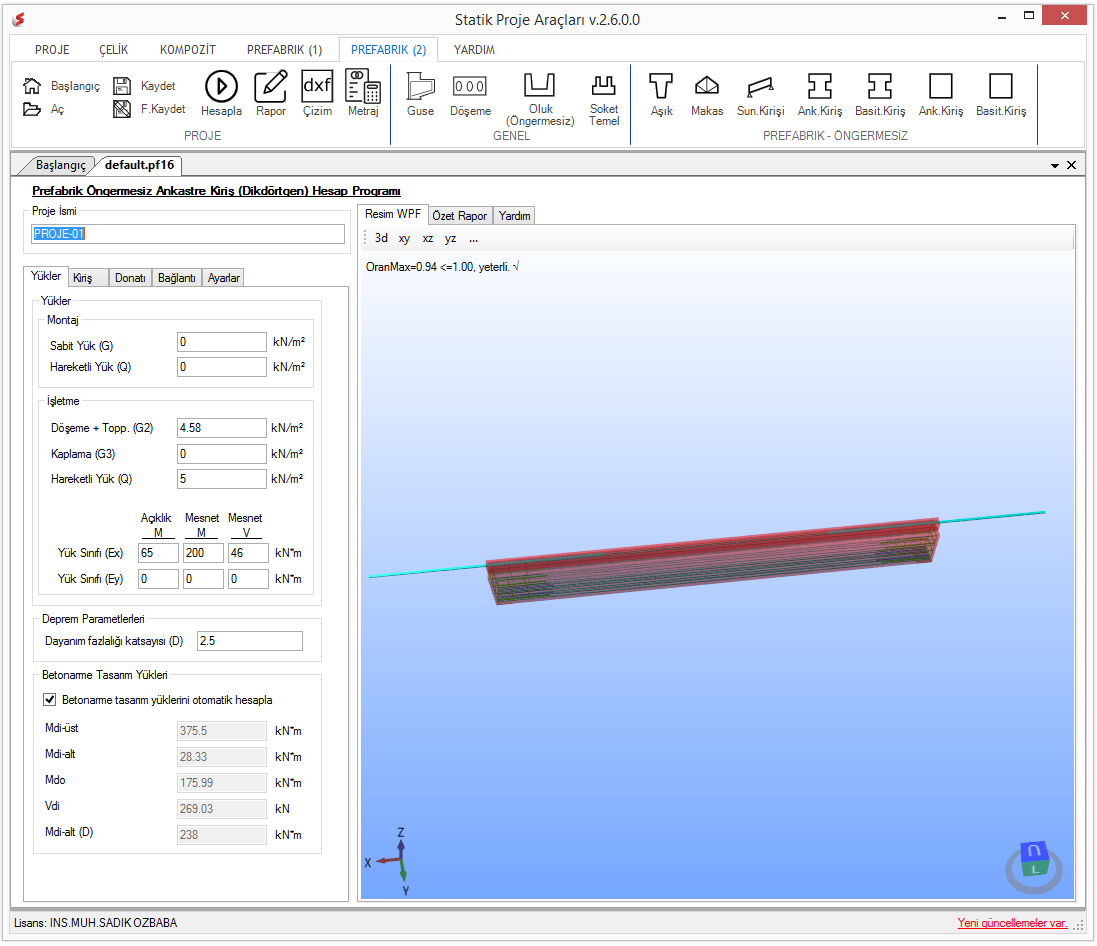Click the Yük Sınıfı (Ey) Açıklık M field
This screenshot has height=946, width=1097.
[x=158, y=579]
